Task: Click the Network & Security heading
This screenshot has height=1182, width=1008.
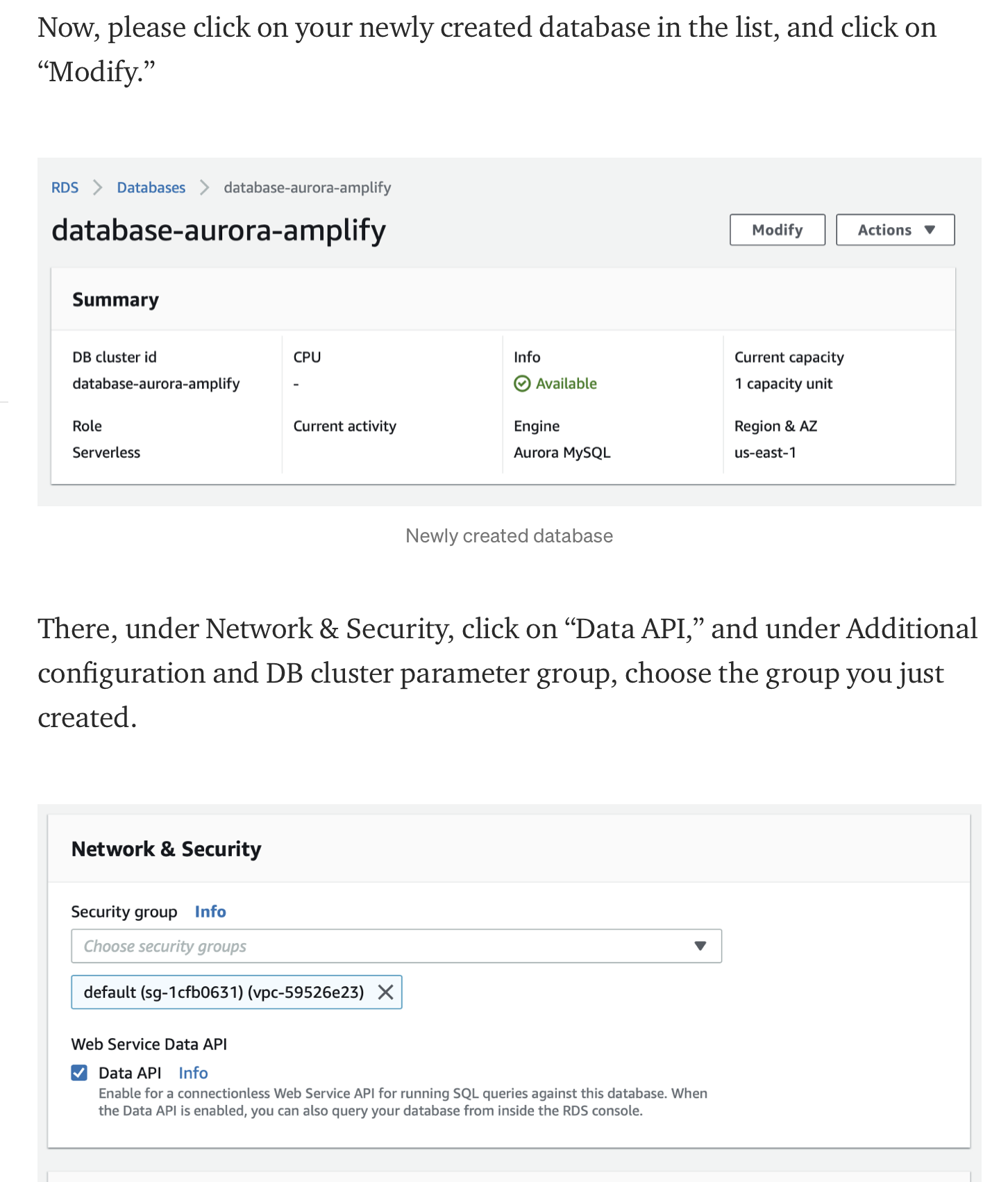Action: [x=166, y=849]
